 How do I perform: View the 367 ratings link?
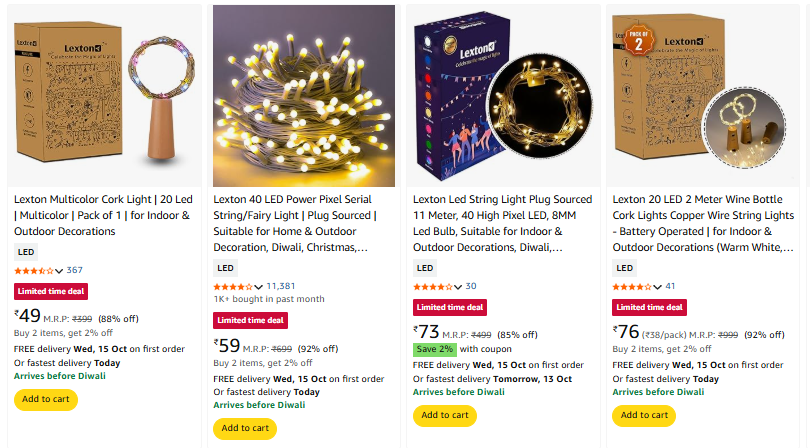click(75, 271)
